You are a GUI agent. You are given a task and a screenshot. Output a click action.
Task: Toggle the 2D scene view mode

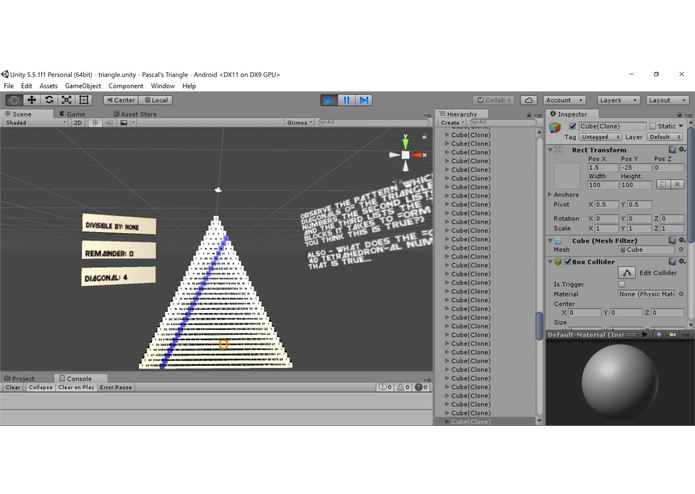point(78,123)
